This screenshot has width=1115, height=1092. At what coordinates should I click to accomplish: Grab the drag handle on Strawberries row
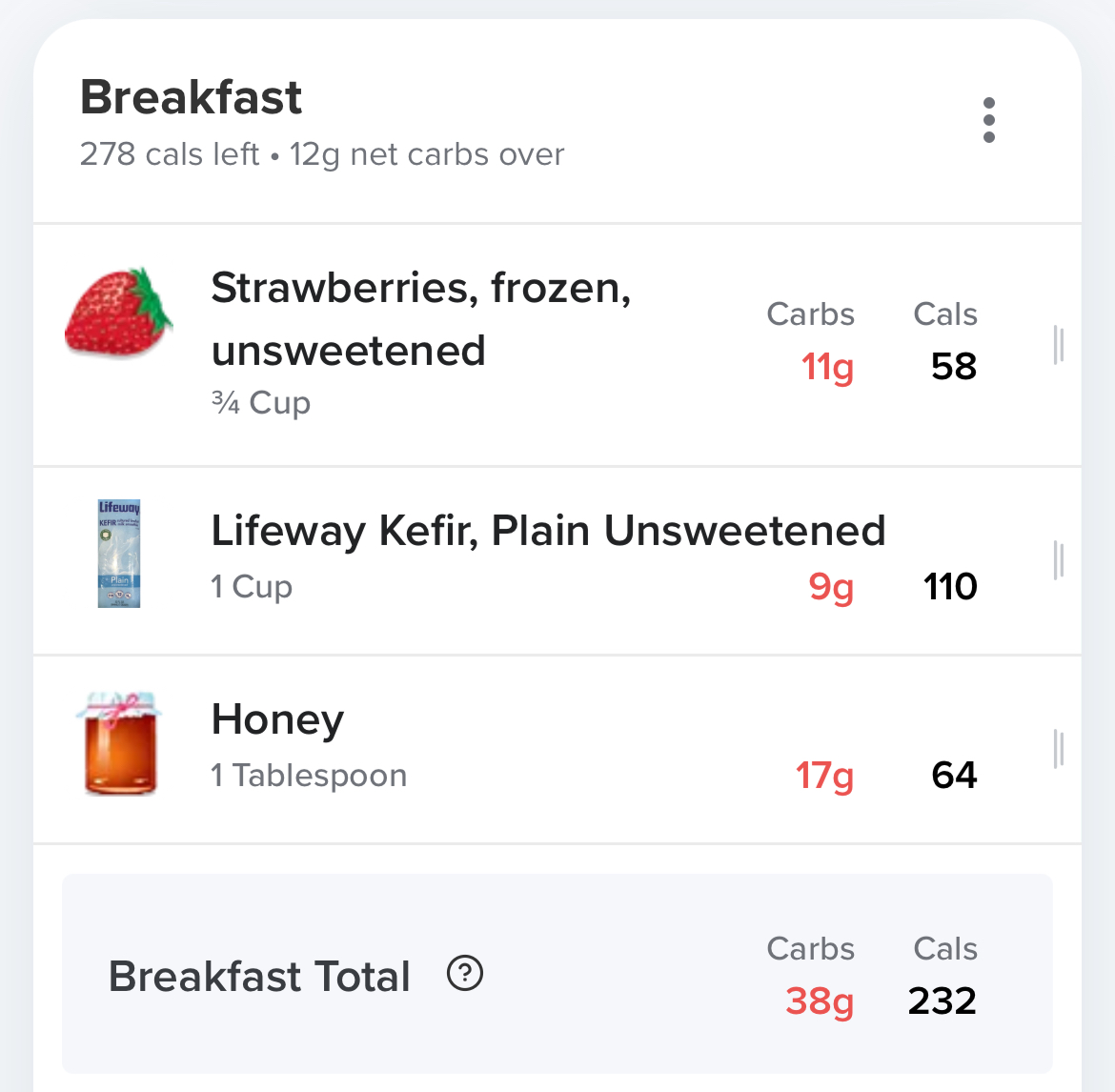1058,345
